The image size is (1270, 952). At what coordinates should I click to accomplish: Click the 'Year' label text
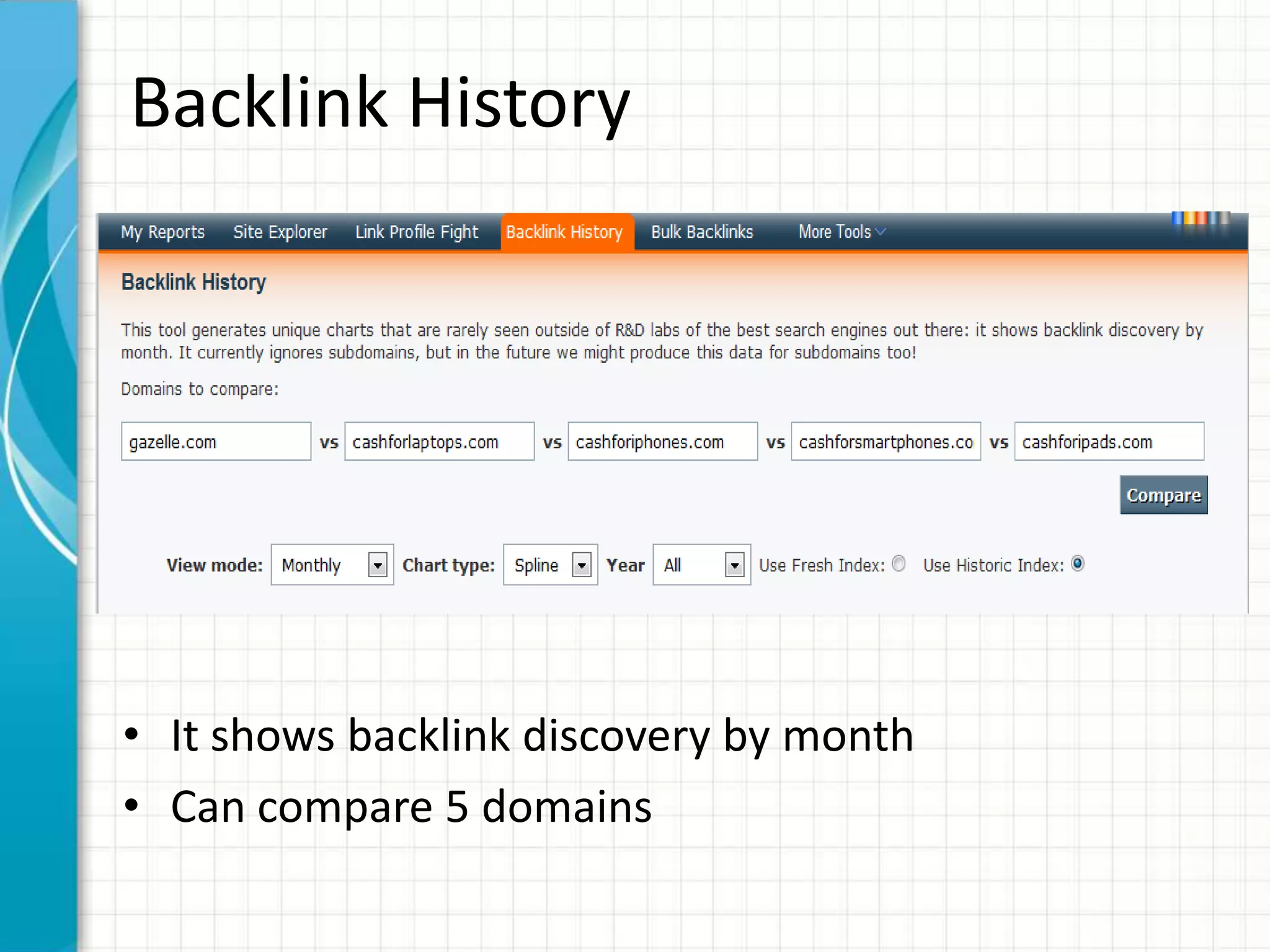coord(625,565)
